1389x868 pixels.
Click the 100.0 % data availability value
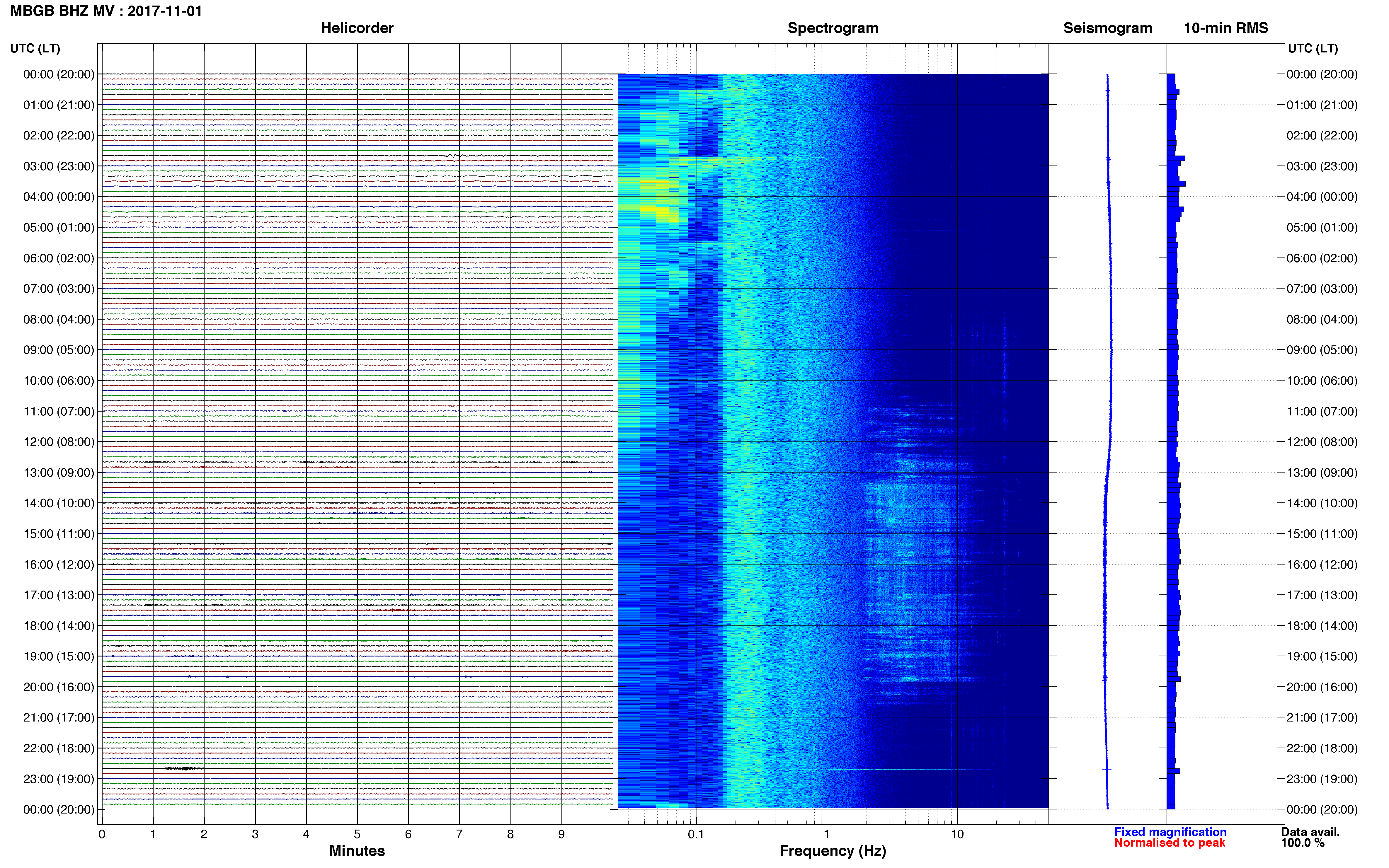pos(1302,843)
